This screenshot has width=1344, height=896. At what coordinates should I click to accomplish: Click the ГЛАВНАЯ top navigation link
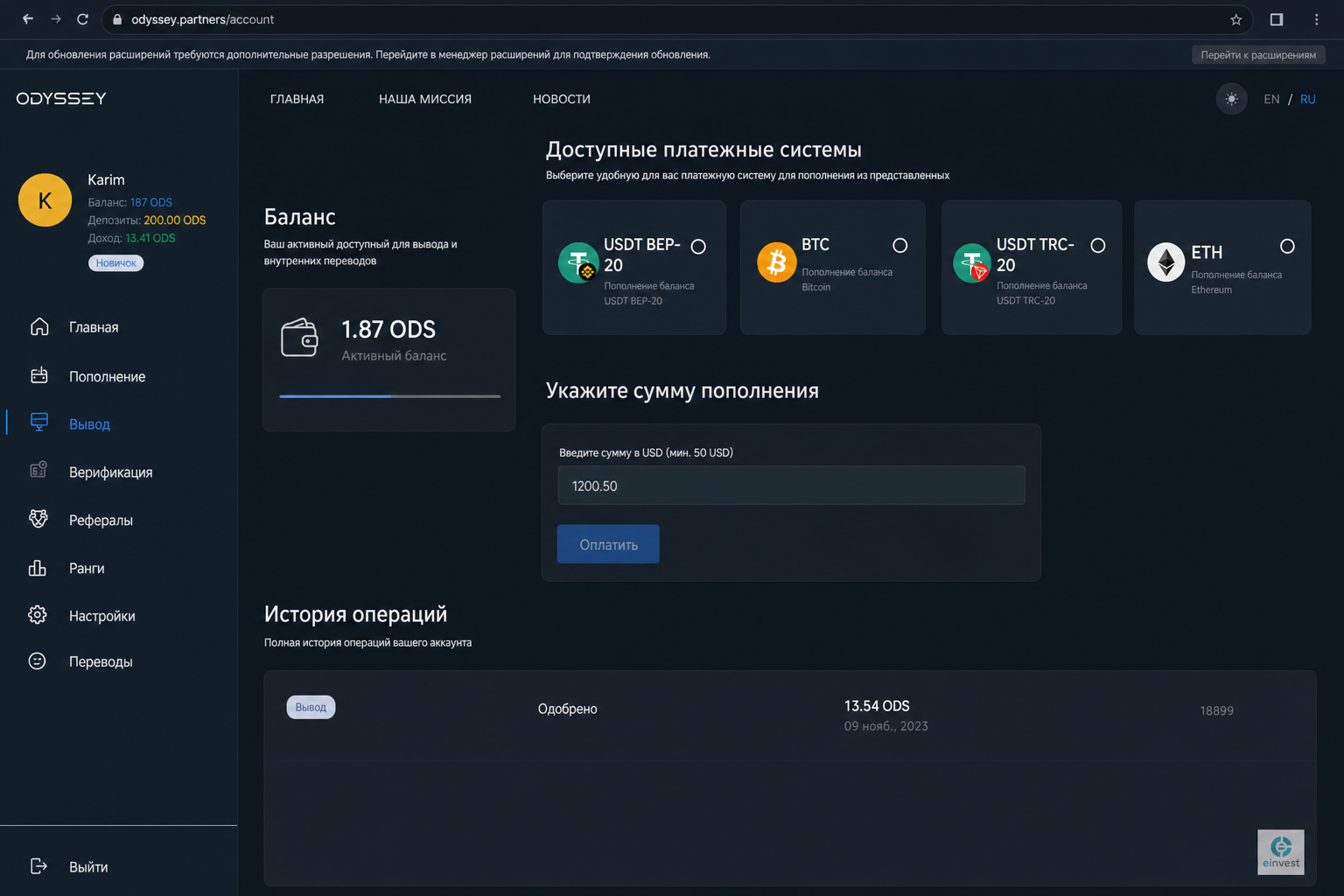click(x=297, y=99)
